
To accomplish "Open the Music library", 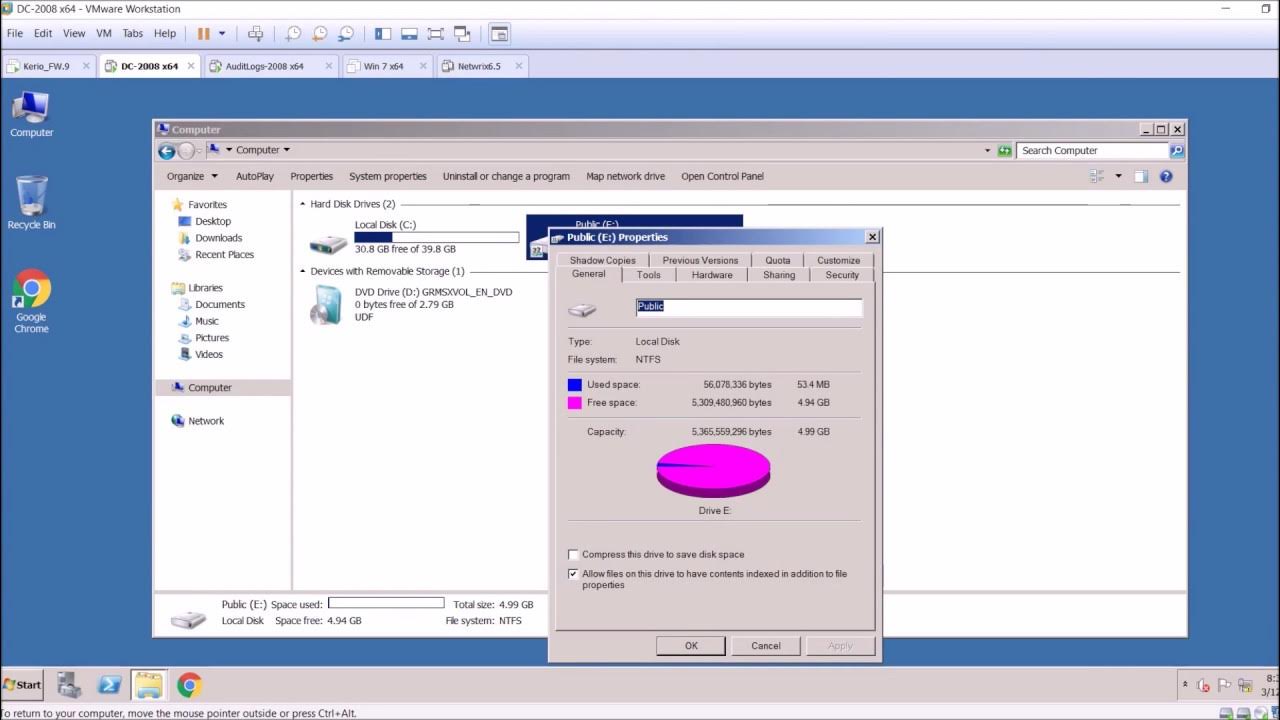I will point(206,321).
